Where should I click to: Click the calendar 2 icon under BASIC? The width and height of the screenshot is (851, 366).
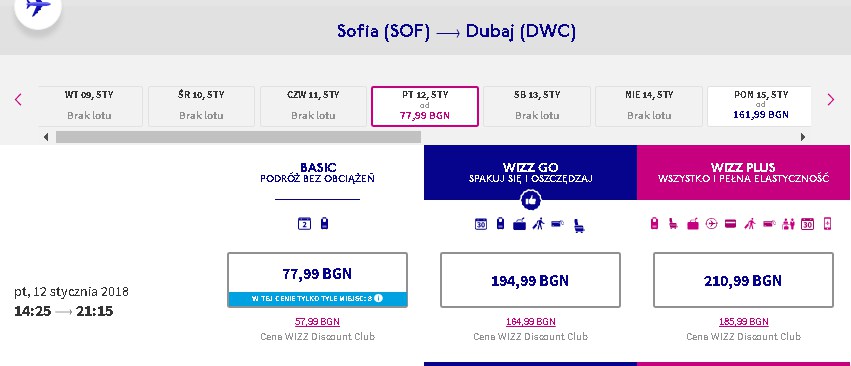tap(304, 223)
